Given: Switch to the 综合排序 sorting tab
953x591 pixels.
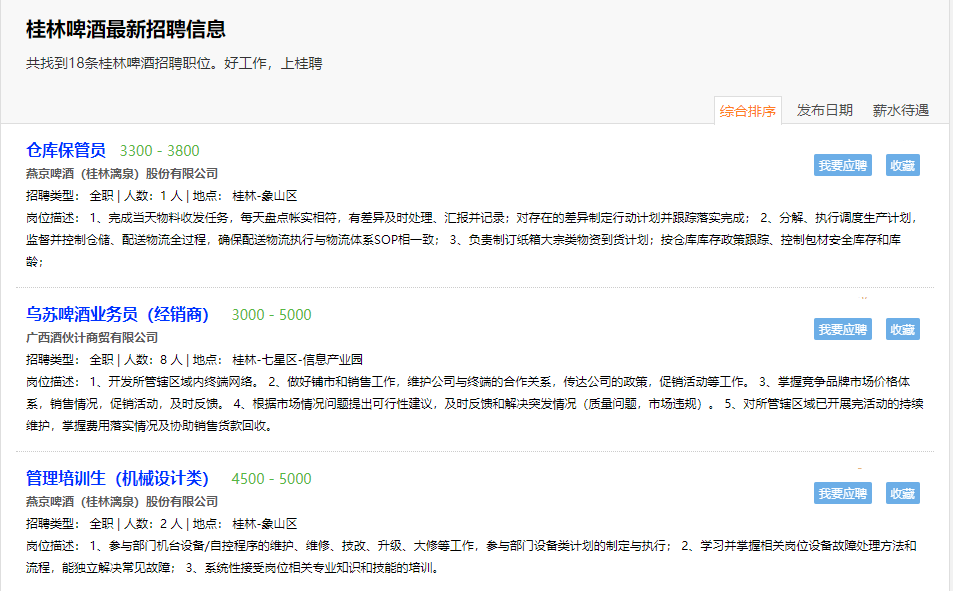Looking at the screenshot, I should pos(747,111).
